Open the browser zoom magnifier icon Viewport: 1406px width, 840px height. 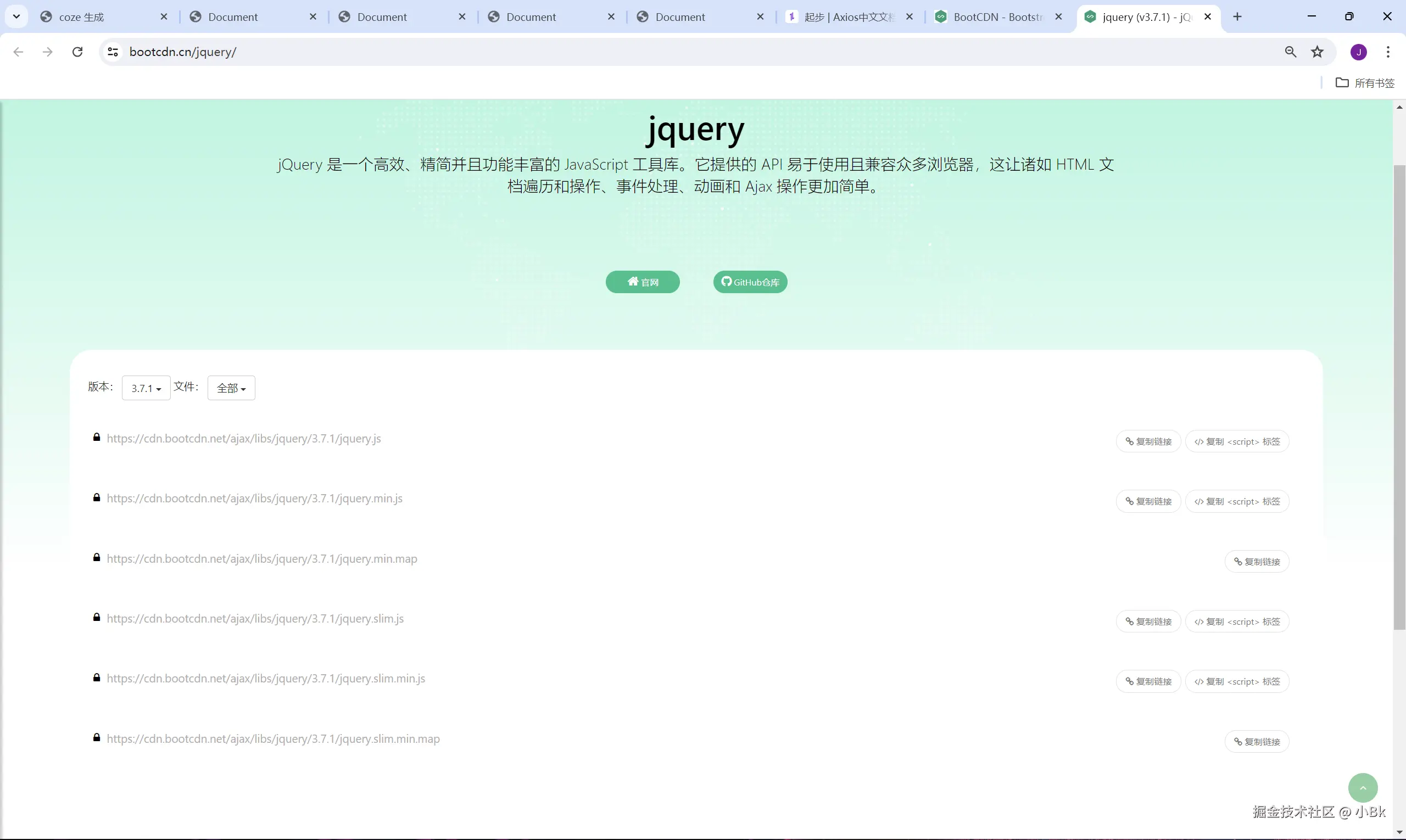pos(1291,52)
